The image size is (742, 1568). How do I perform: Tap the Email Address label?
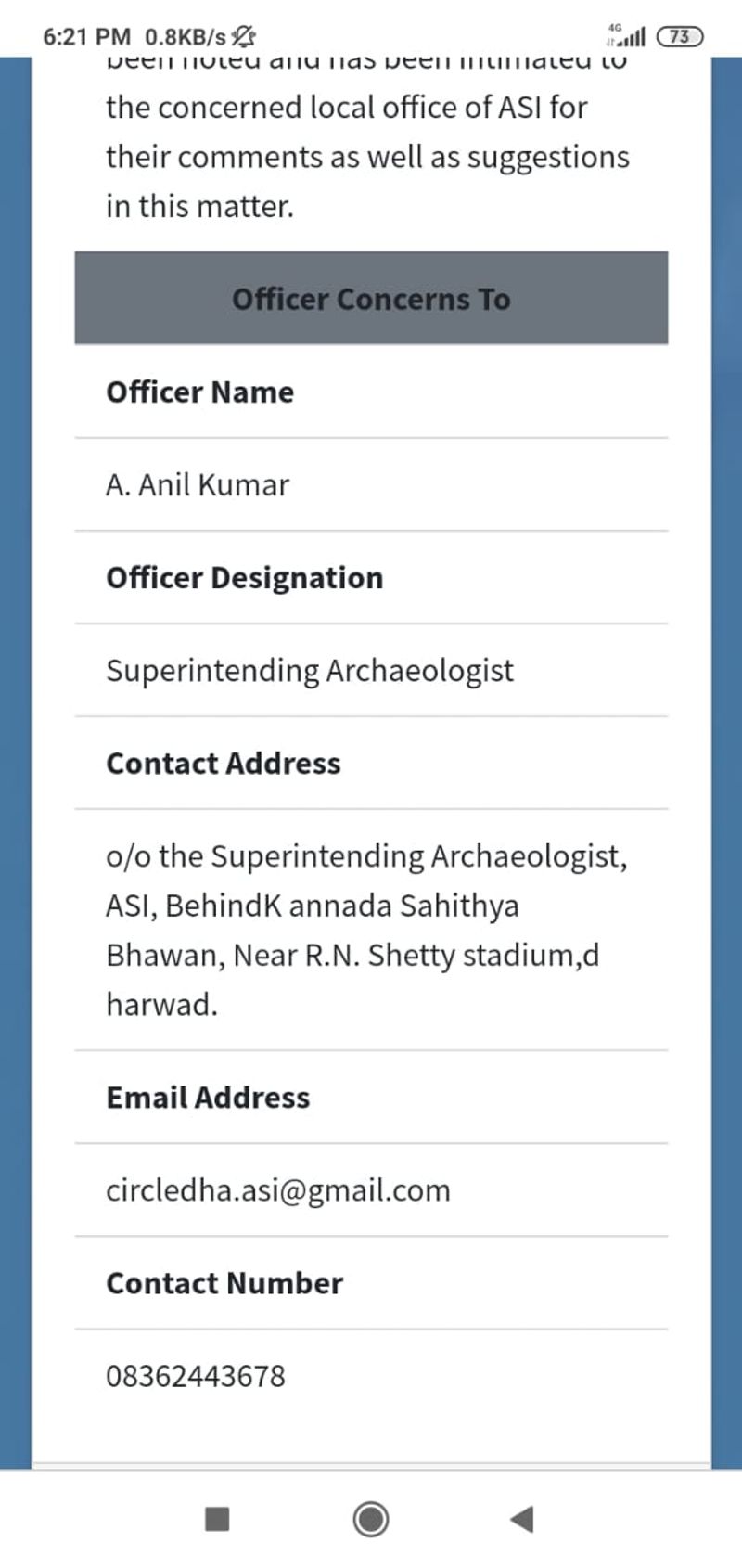click(208, 1097)
